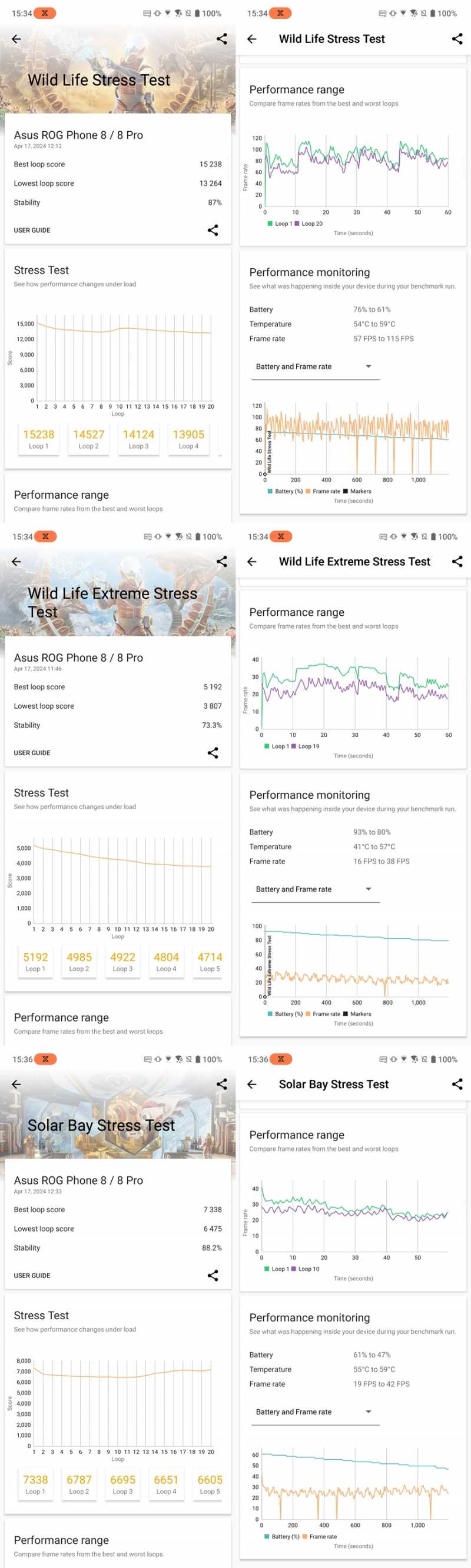Click the temperature reading '55°C to 59°C'
The image size is (471, 1568).
(374, 1370)
